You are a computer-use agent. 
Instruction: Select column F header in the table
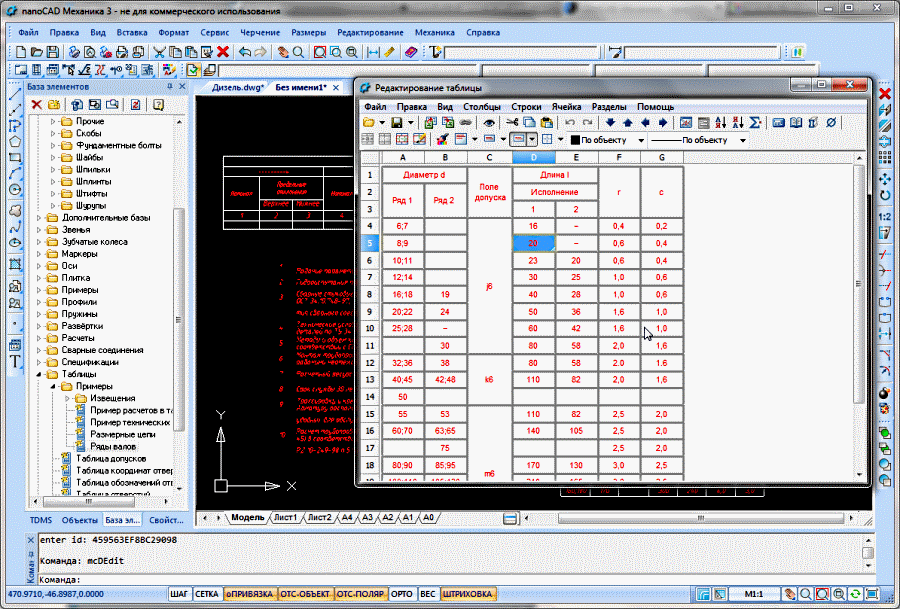pos(619,158)
